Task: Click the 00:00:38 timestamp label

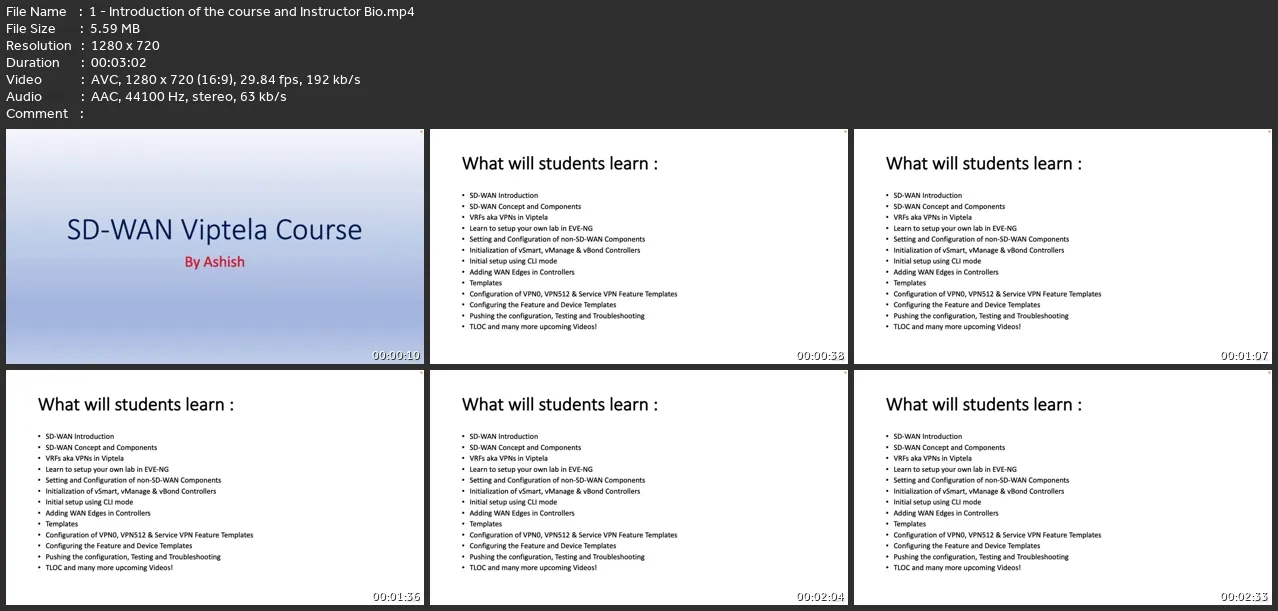Action: pyautogui.click(x=821, y=356)
